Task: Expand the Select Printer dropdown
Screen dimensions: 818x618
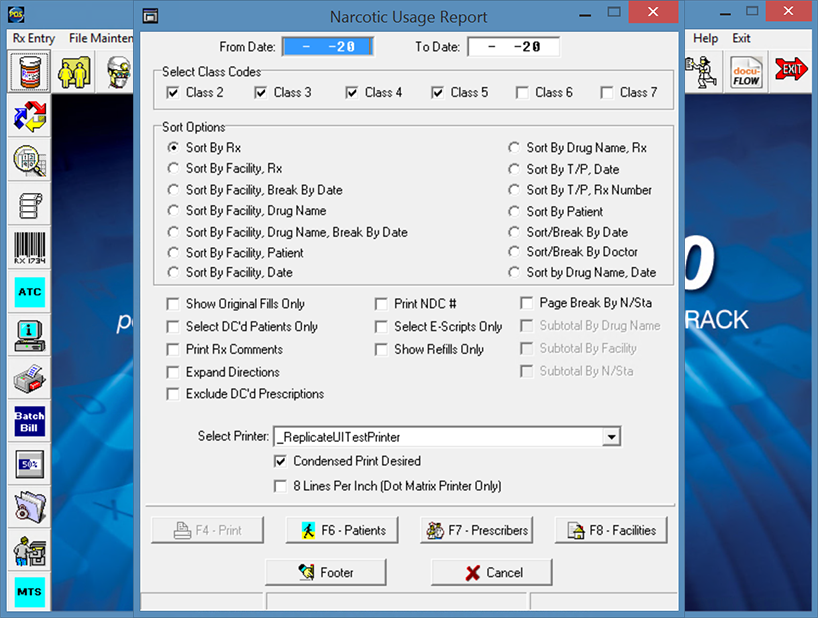Action: pos(611,437)
